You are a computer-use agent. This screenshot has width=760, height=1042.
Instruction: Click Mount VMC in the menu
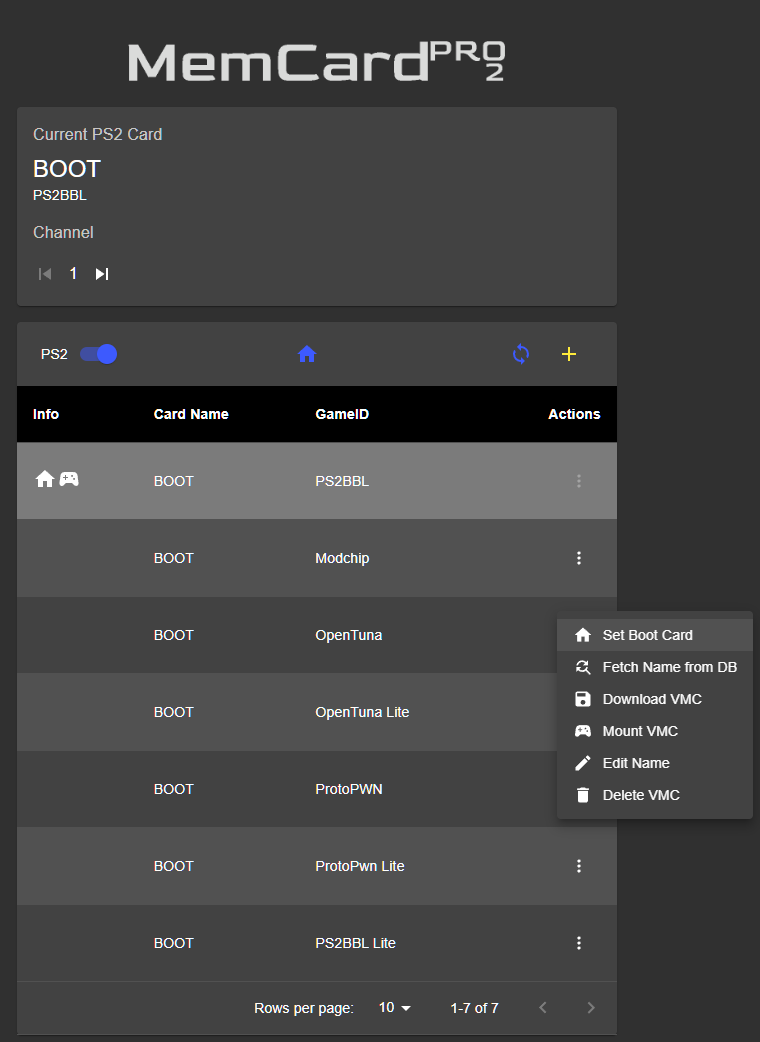click(640, 731)
